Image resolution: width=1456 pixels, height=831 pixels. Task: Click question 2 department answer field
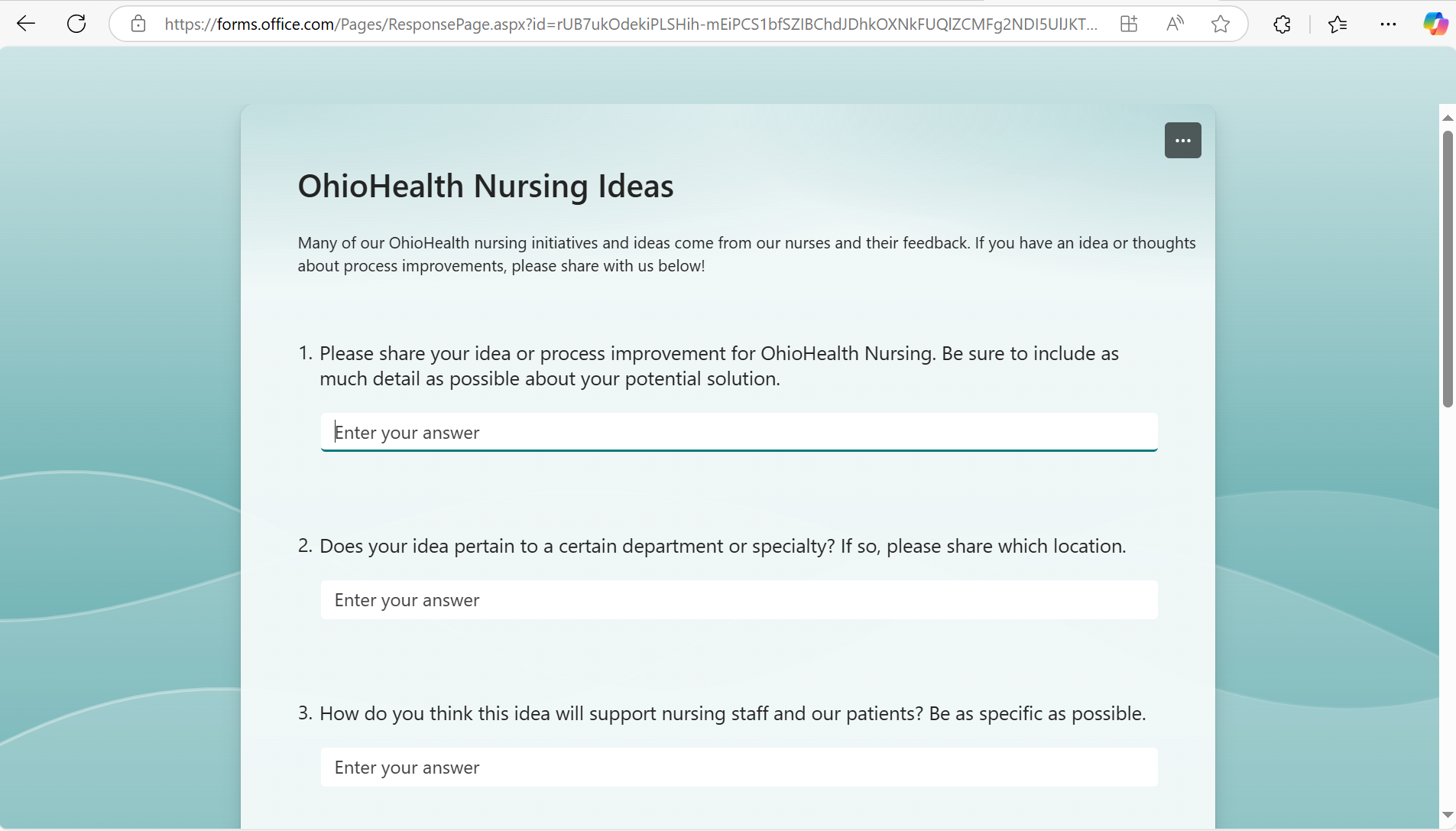tap(738, 600)
